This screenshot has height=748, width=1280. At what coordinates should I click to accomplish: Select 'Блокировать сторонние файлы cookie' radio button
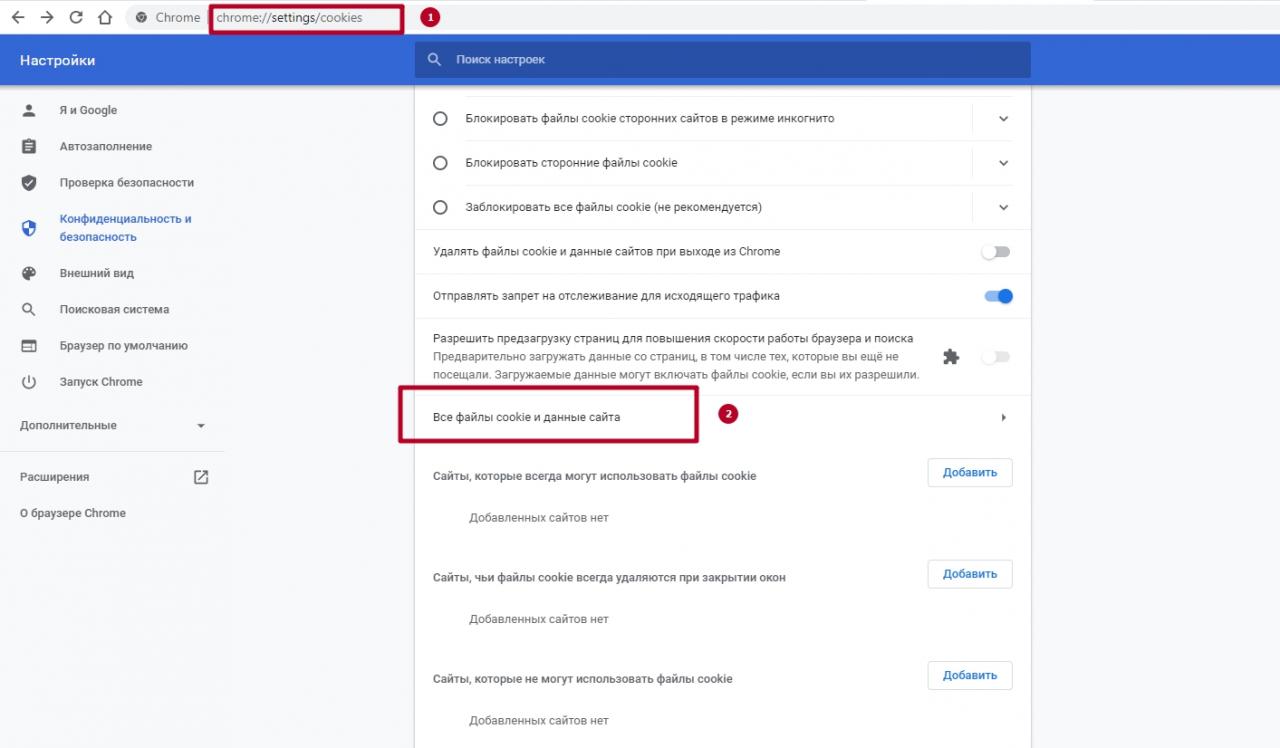[440, 162]
